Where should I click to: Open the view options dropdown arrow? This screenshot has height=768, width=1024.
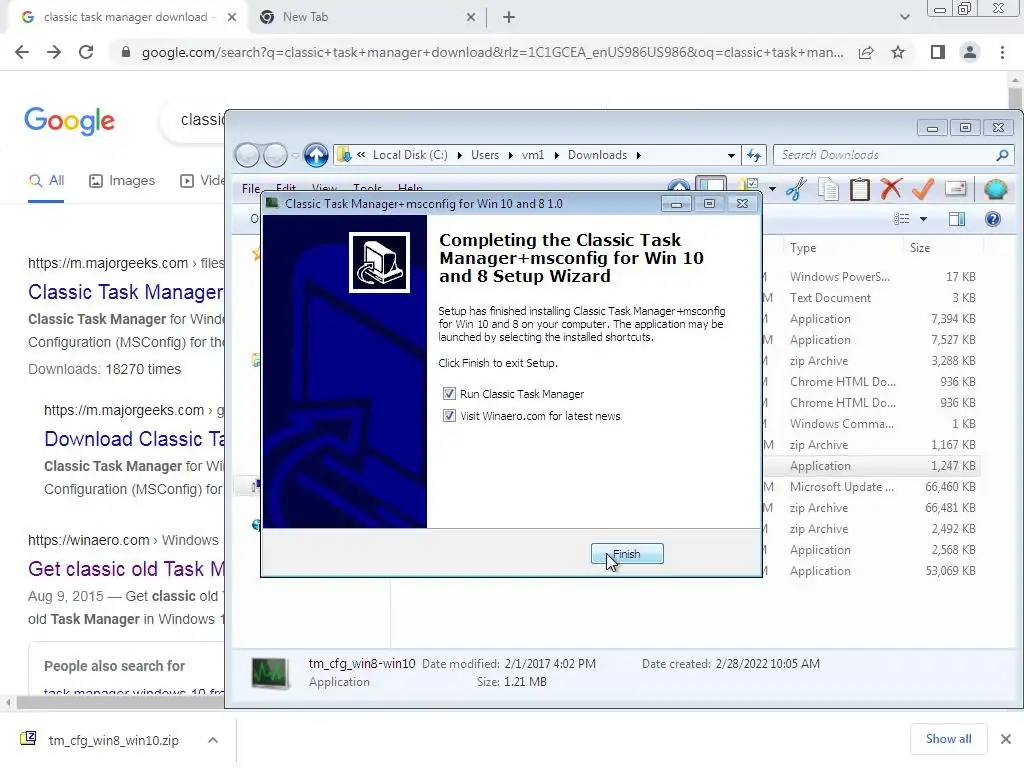(923, 219)
